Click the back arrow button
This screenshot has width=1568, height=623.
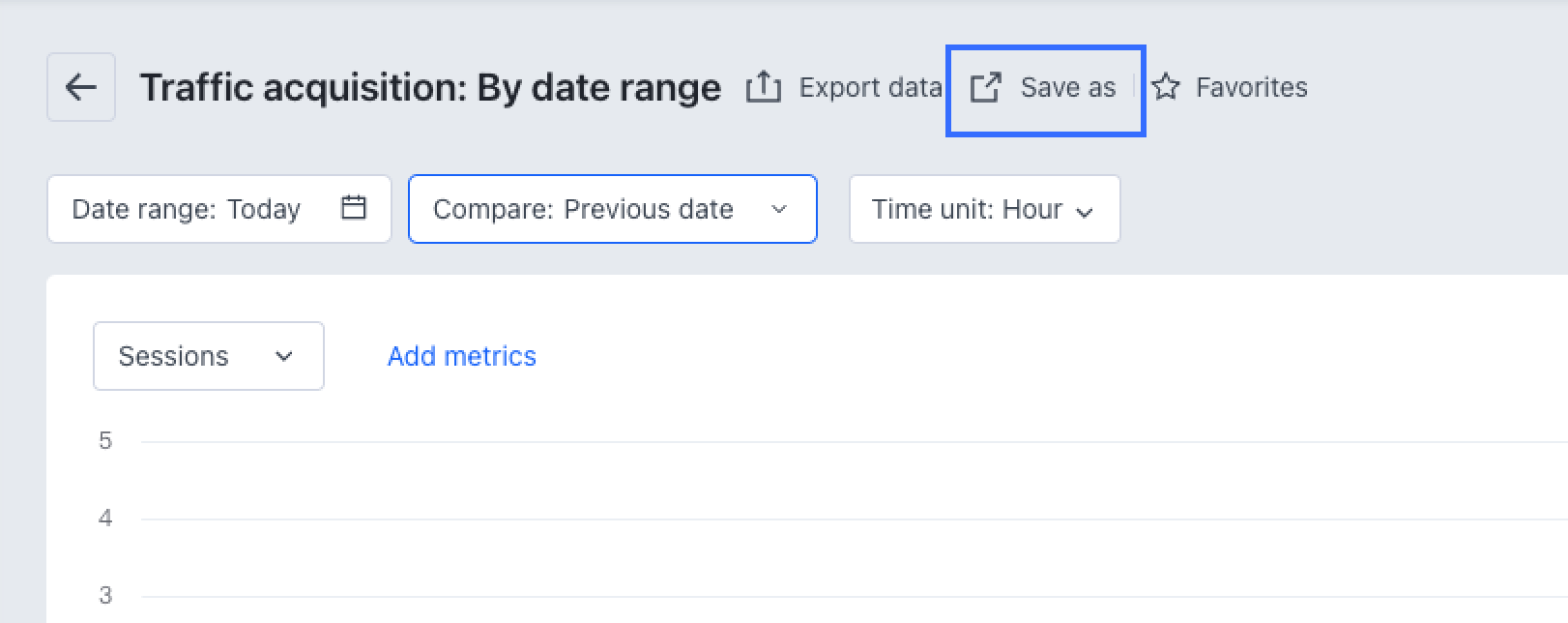coord(81,87)
